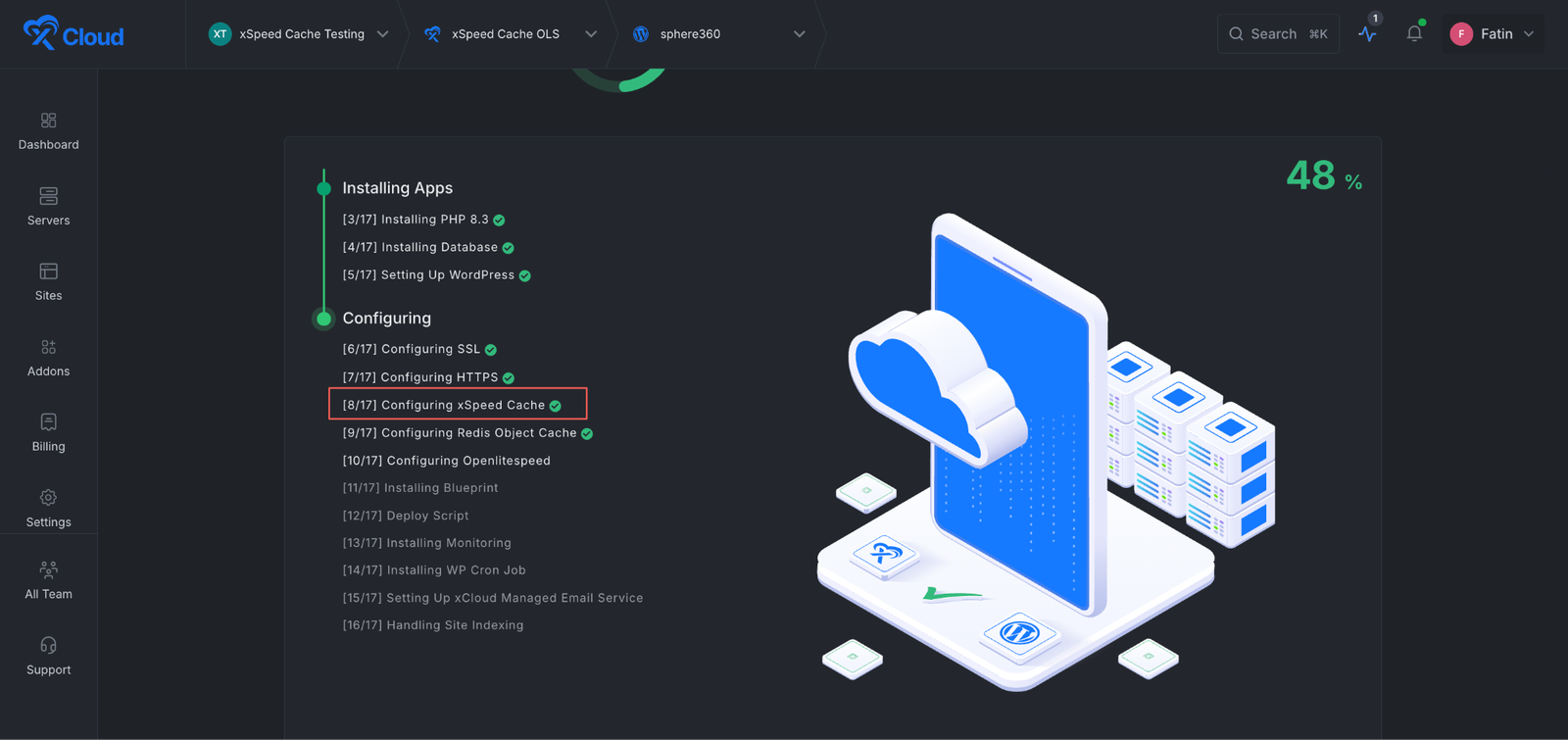Viewport: 1568px width, 740px height.
Task: Click the green check next to Installing PHP 8.3
Action: (x=499, y=221)
